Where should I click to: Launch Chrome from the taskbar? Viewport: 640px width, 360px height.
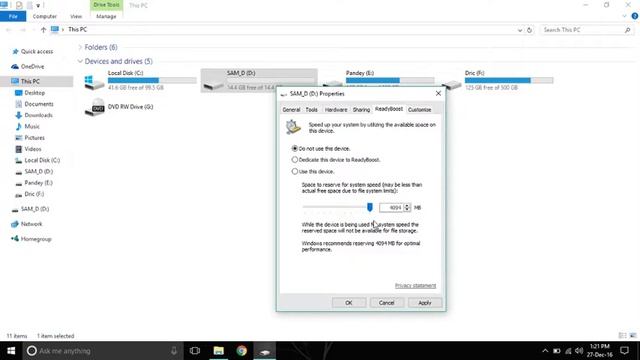[242, 351]
